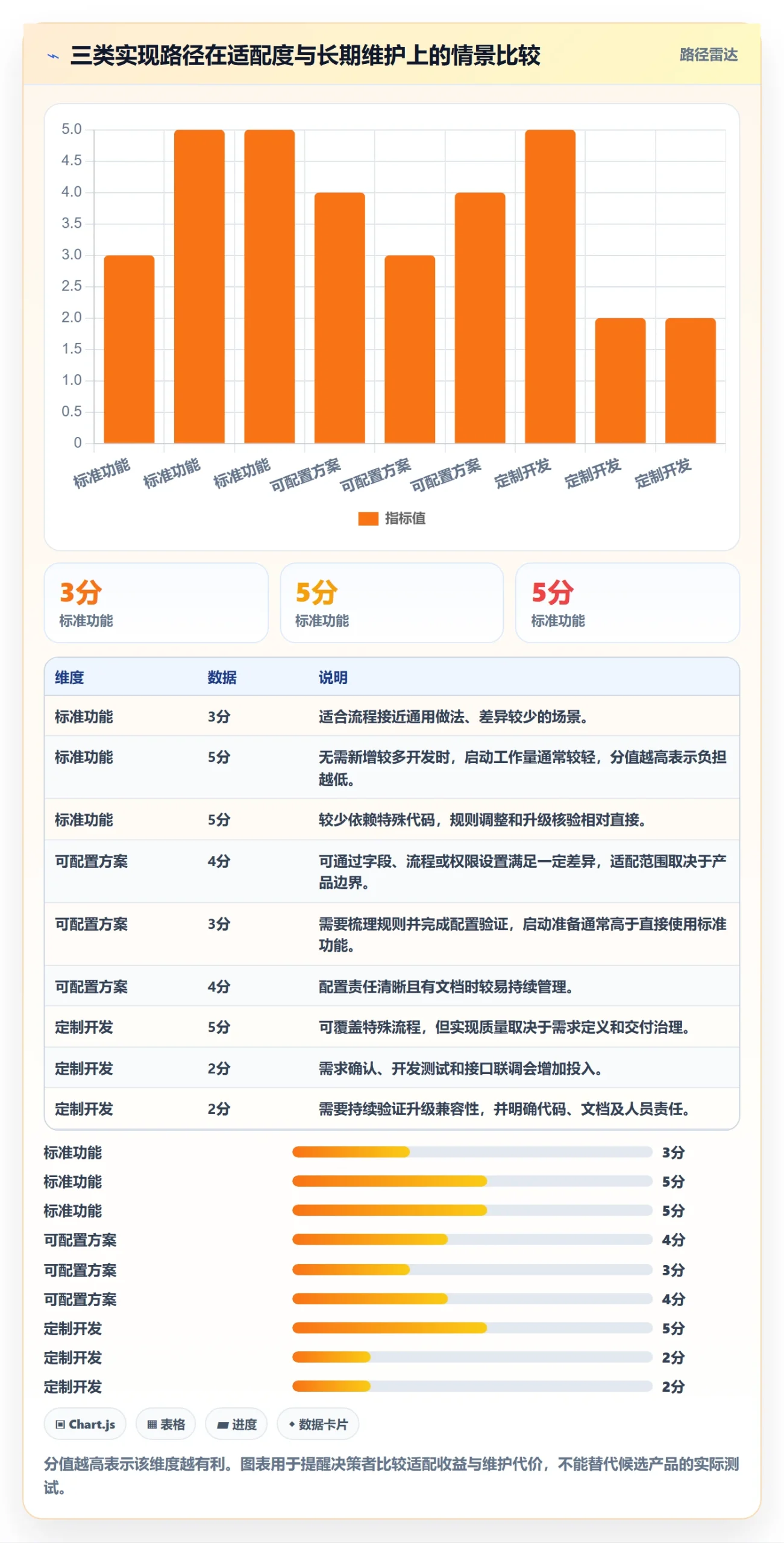This screenshot has width=784, height=1543.
Task: Click 5分 in the 可覆盖特殊流程 table row
Action: [219, 1027]
